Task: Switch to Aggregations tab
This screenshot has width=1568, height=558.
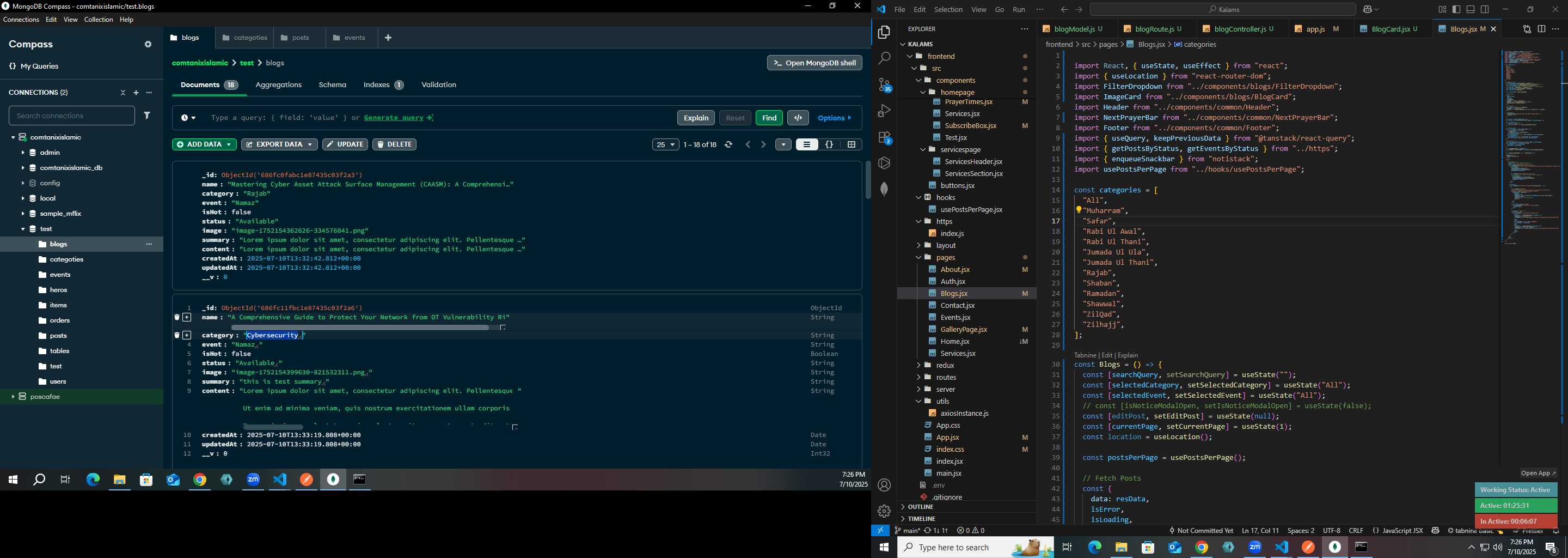Action: coord(279,84)
